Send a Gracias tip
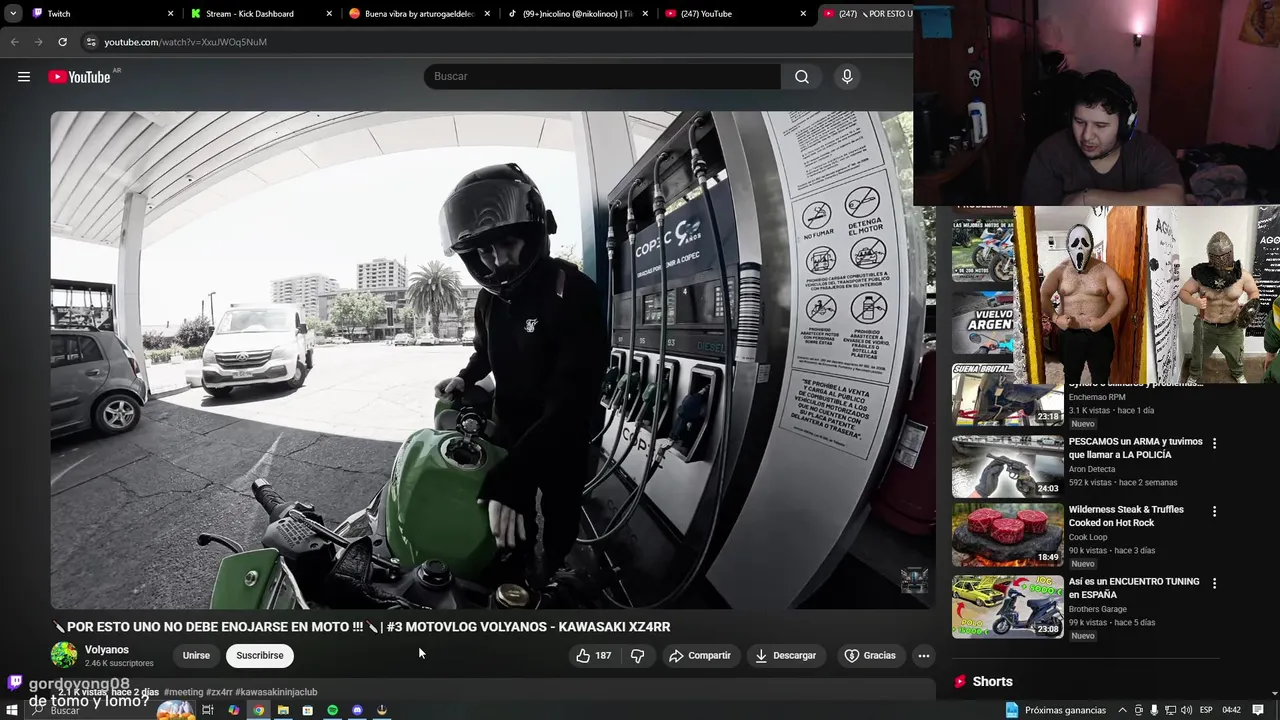This screenshot has width=1280, height=720. [x=870, y=656]
